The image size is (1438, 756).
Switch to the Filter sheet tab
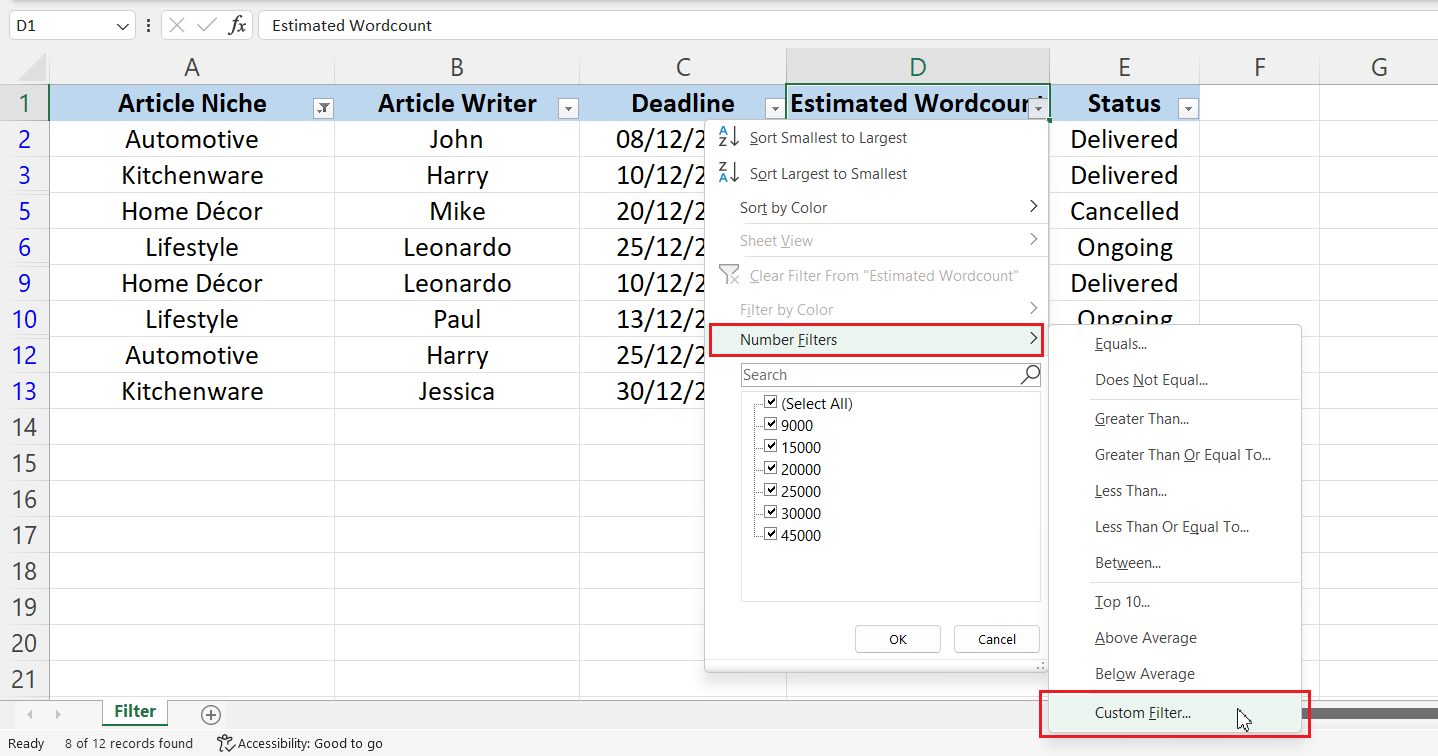(134, 712)
